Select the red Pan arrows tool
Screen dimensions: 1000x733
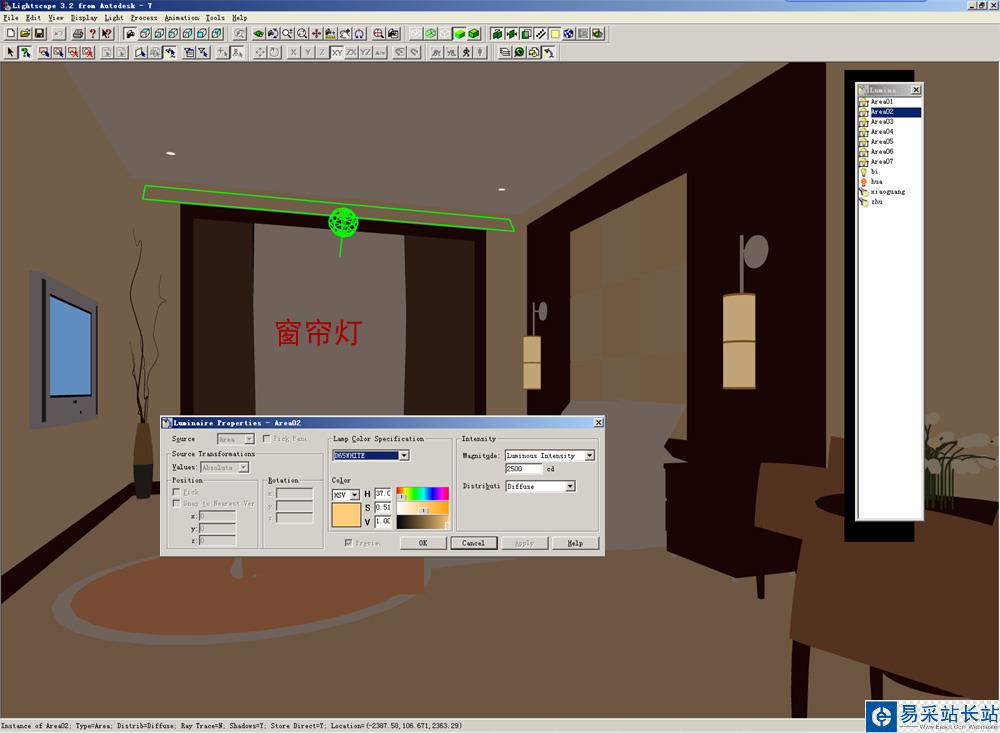pyautogui.click(x=316, y=34)
